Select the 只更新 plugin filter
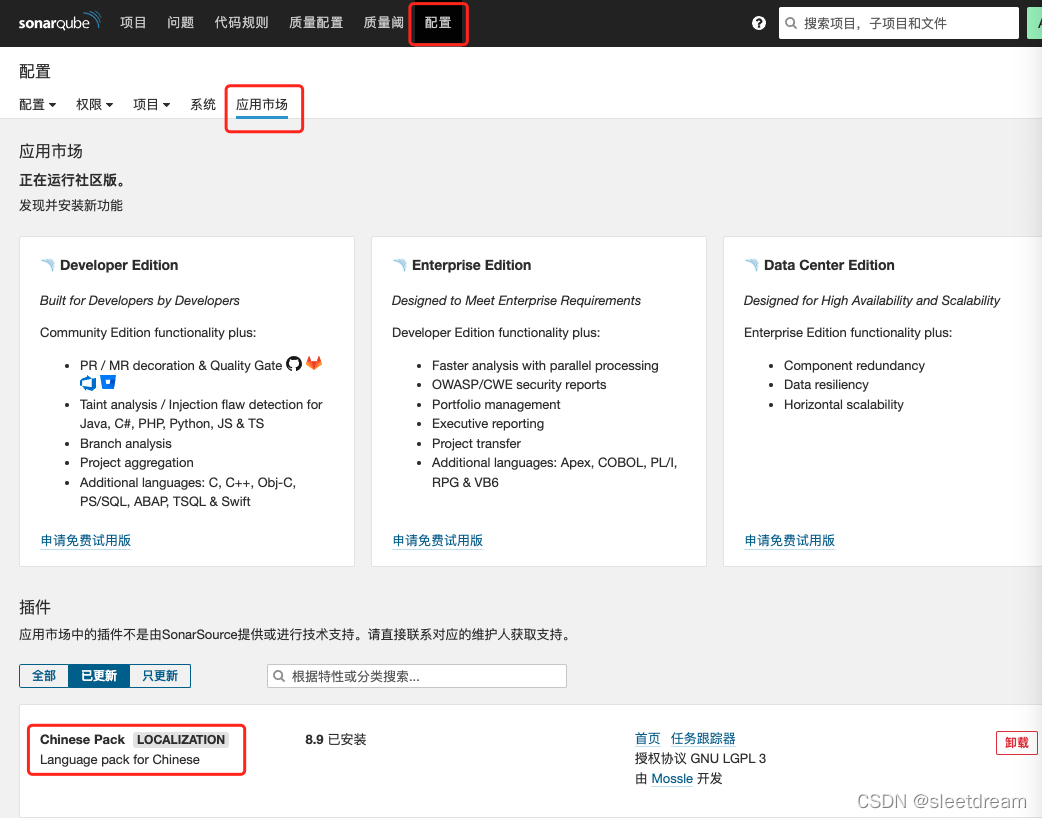This screenshot has height=818, width=1042. pos(160,676)
